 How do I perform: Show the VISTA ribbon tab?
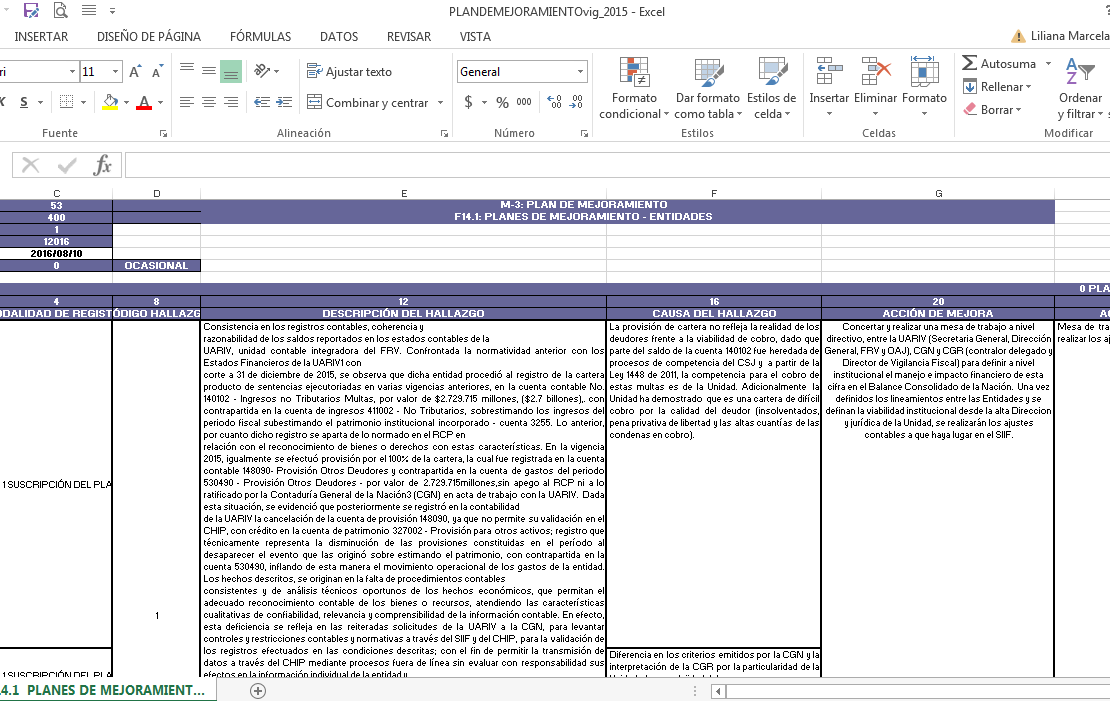coord(475,37)
